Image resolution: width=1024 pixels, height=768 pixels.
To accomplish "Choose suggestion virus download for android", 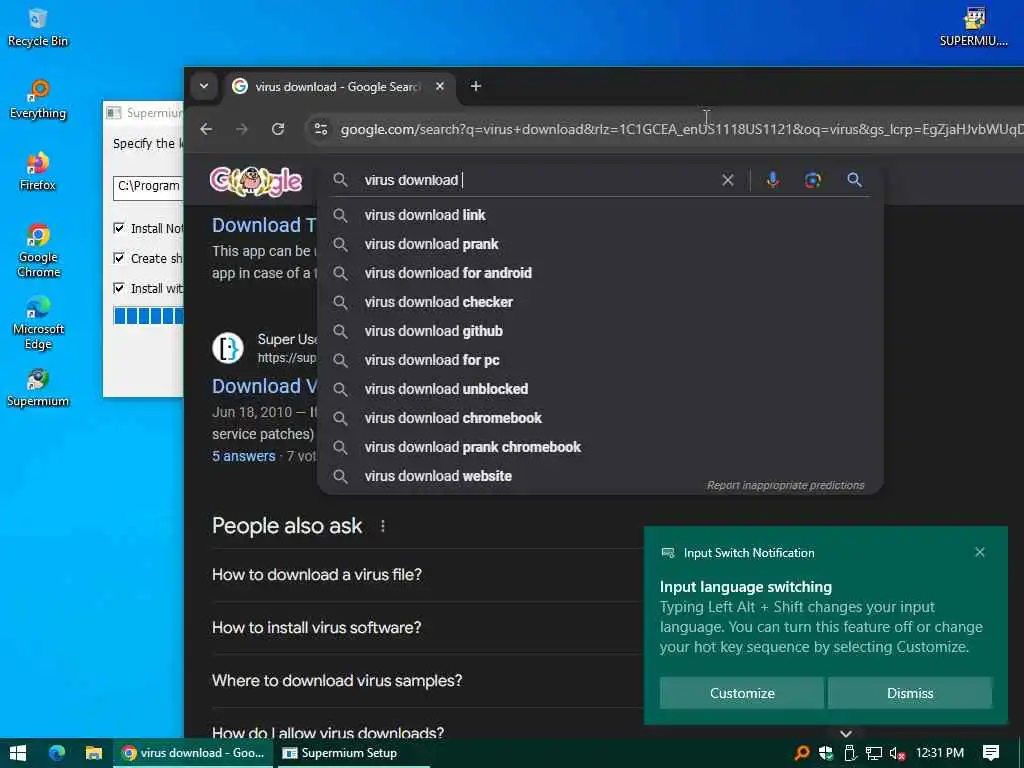I will click(600, 273).
